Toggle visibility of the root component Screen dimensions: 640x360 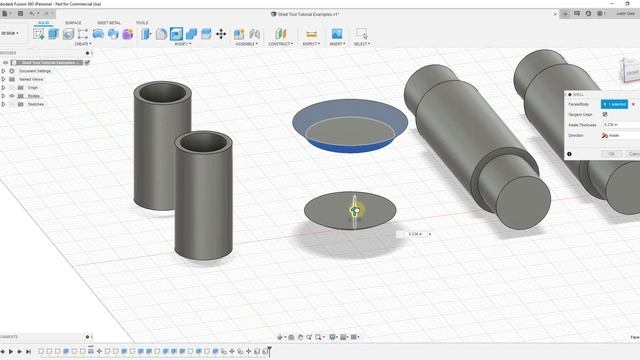point(5,62)
